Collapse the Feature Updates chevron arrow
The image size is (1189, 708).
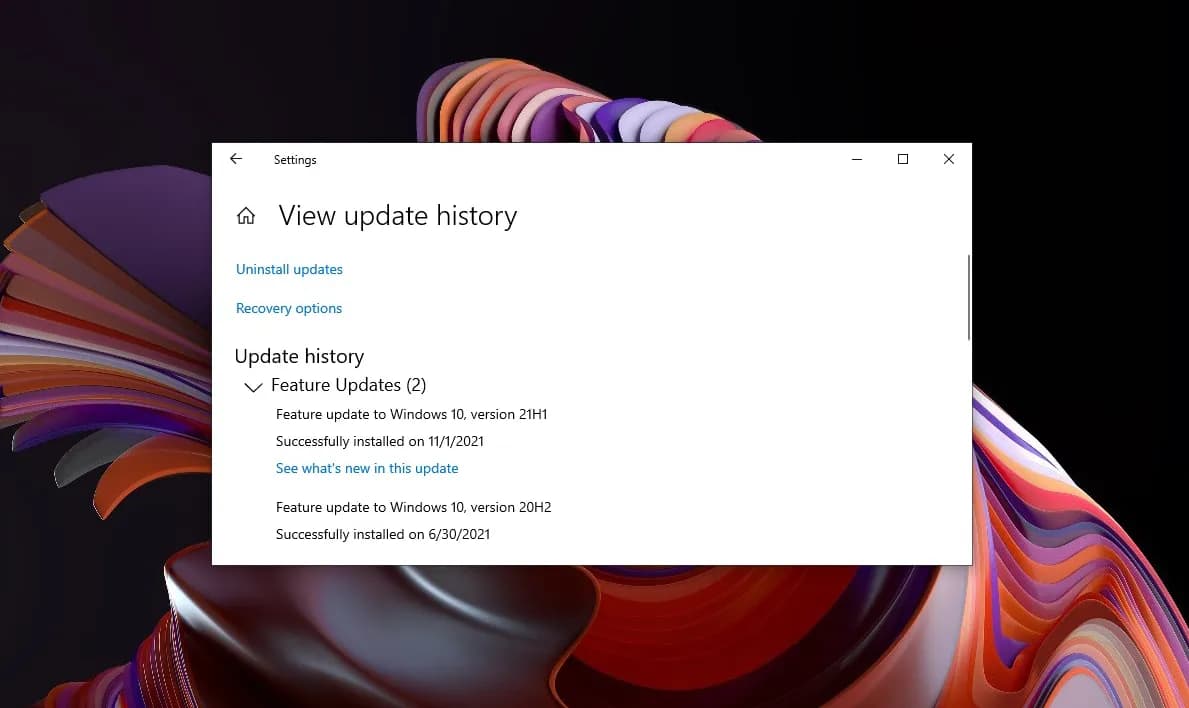[253, 387]
